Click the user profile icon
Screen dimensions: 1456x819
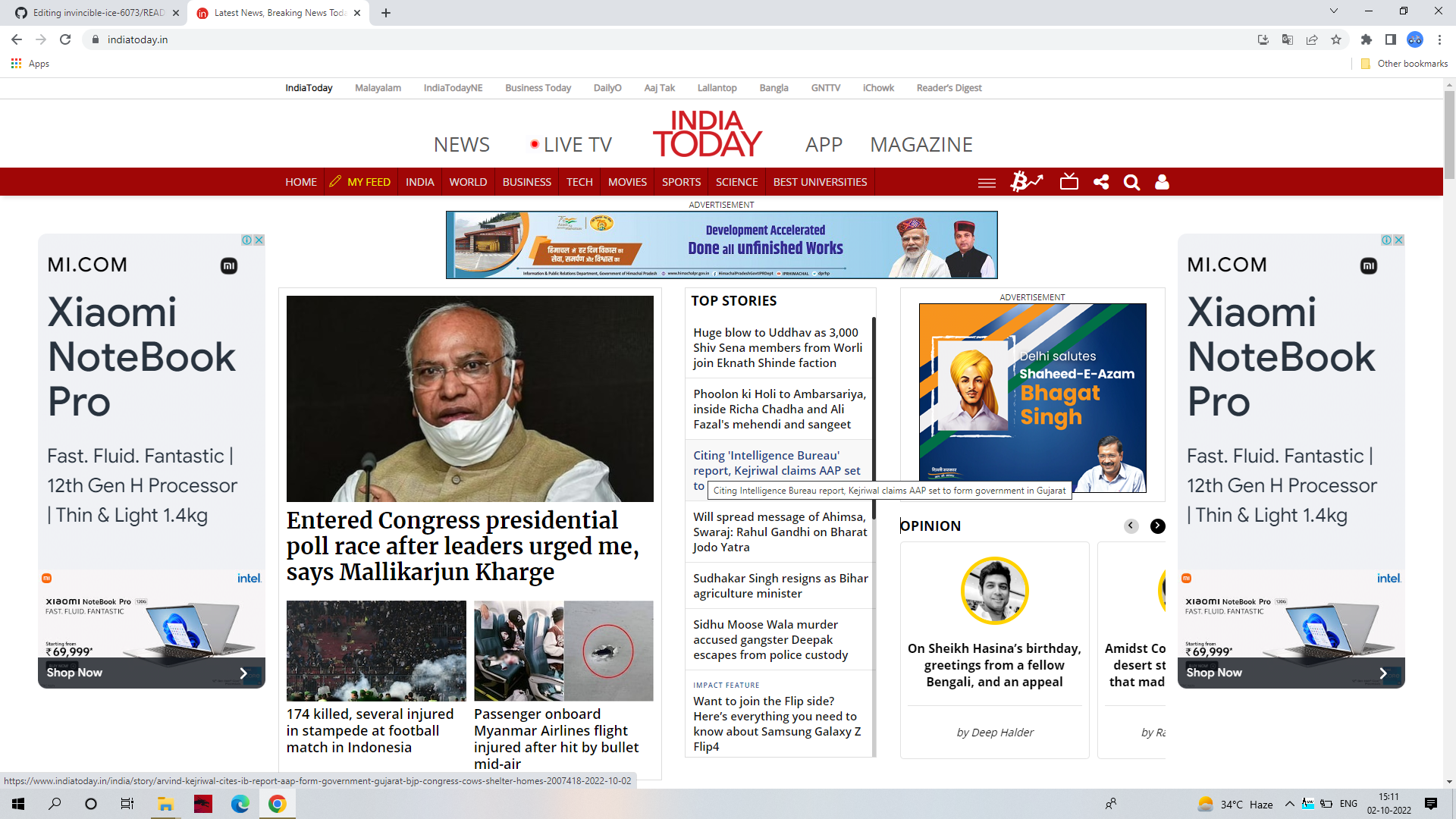(x=1162, y=182)
